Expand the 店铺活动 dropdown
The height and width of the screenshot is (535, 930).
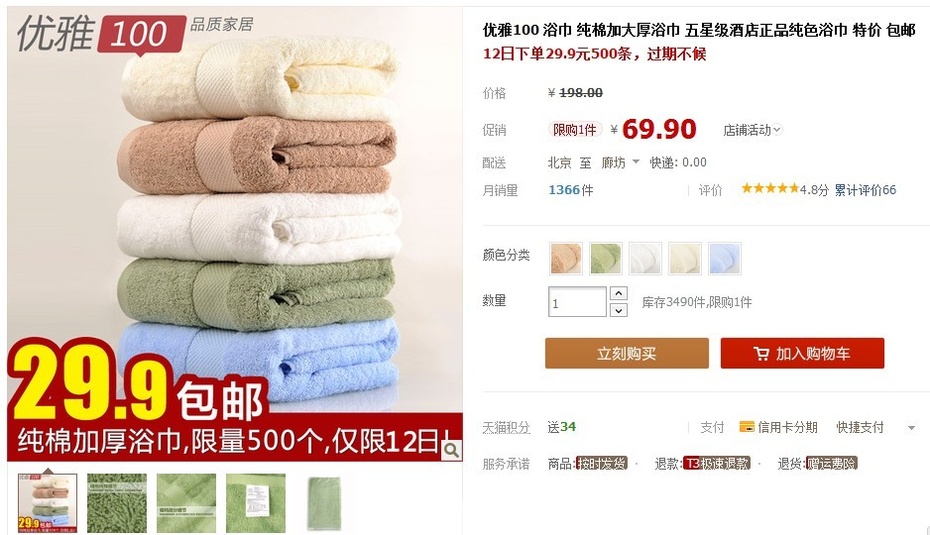click(752, 130)
